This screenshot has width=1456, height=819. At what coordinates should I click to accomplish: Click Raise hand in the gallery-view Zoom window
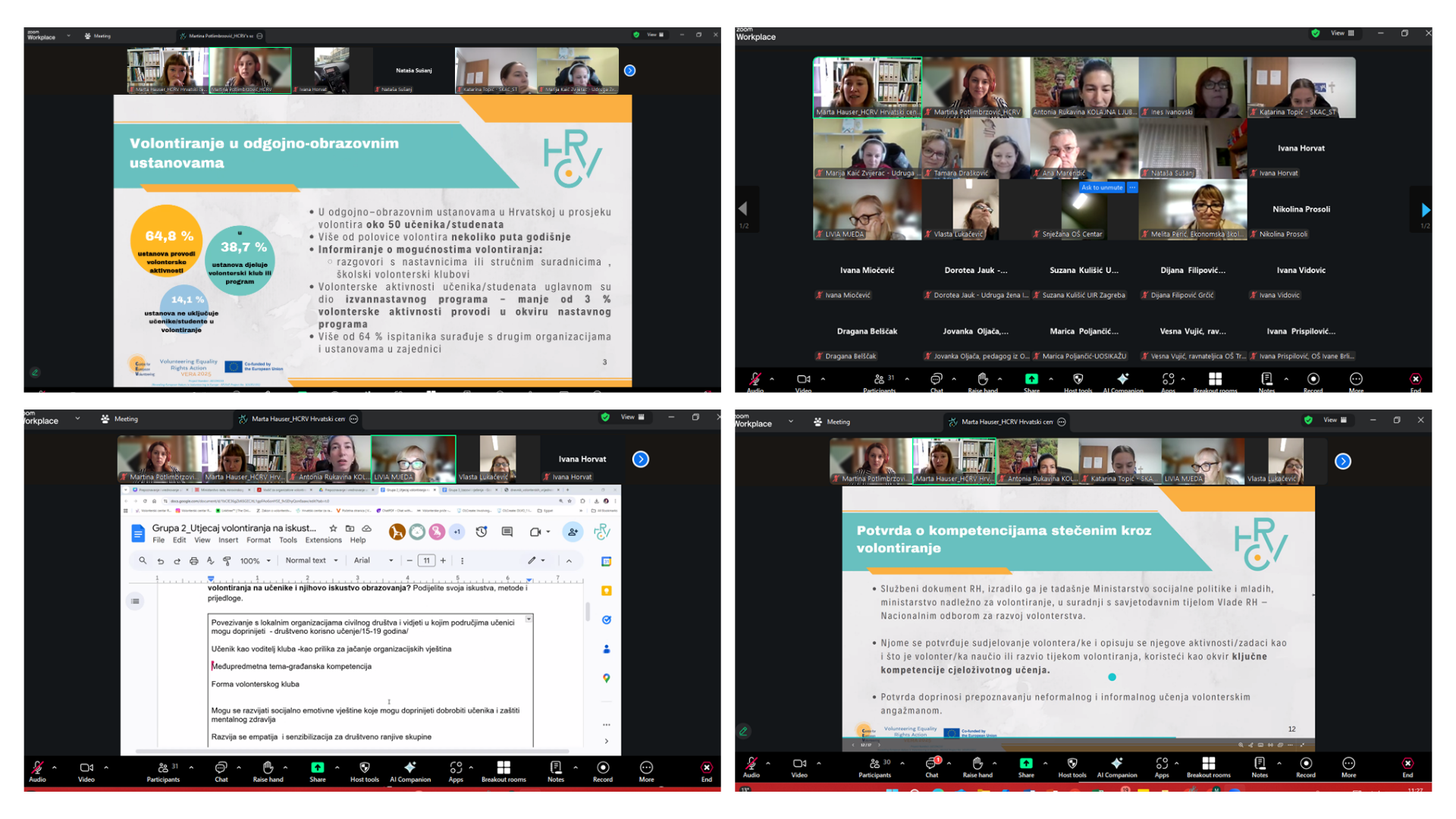pyautogui.click(x=983, y=381)
